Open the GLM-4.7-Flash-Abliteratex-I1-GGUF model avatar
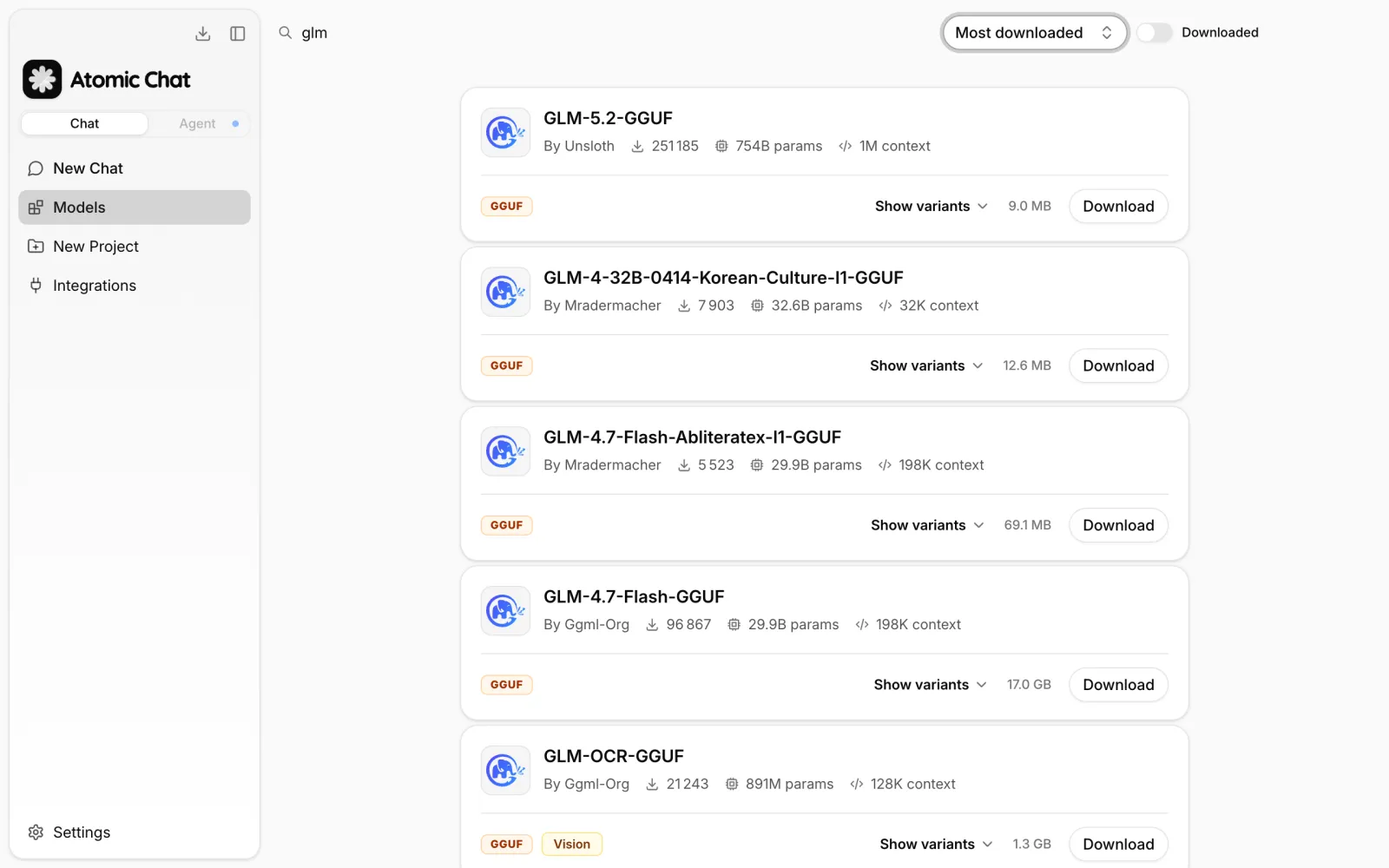This screenshot has height=868, width=1389. point(505,451)
